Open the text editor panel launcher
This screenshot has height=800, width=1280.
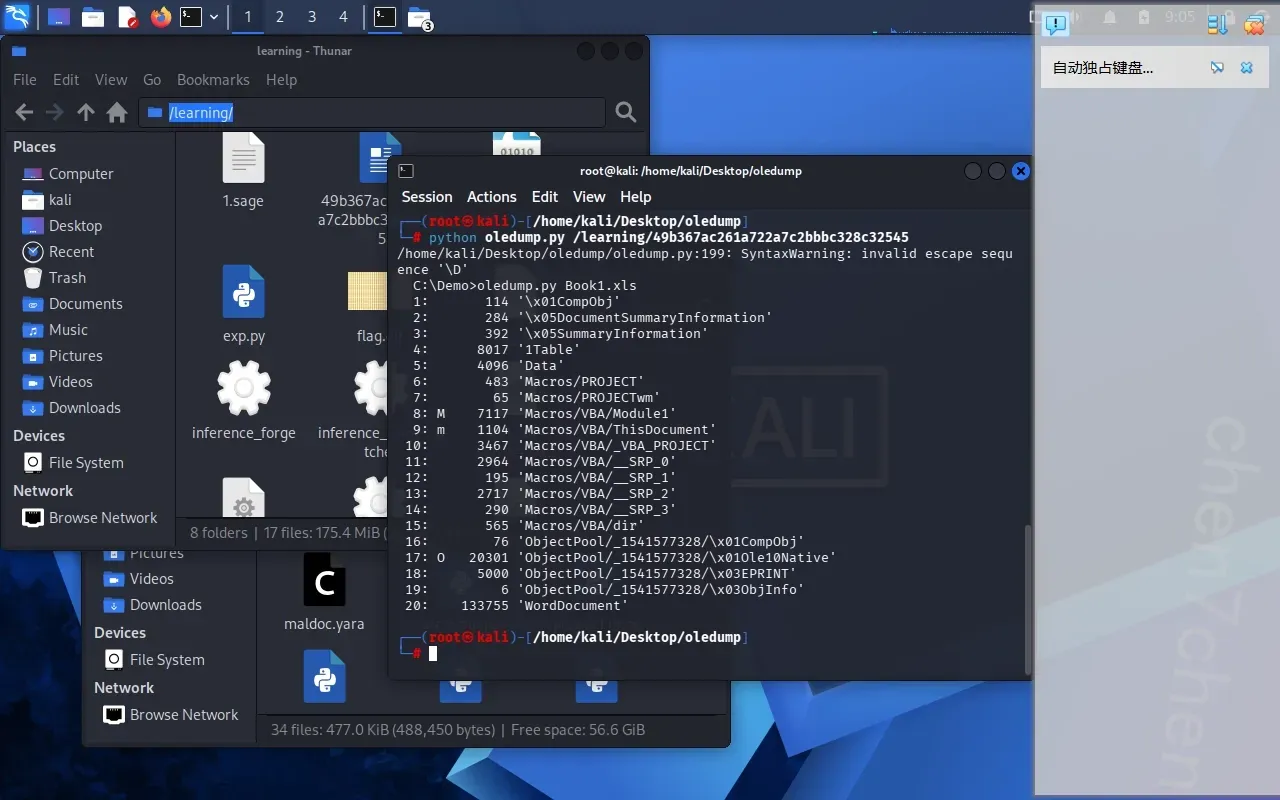pos(127,17)
